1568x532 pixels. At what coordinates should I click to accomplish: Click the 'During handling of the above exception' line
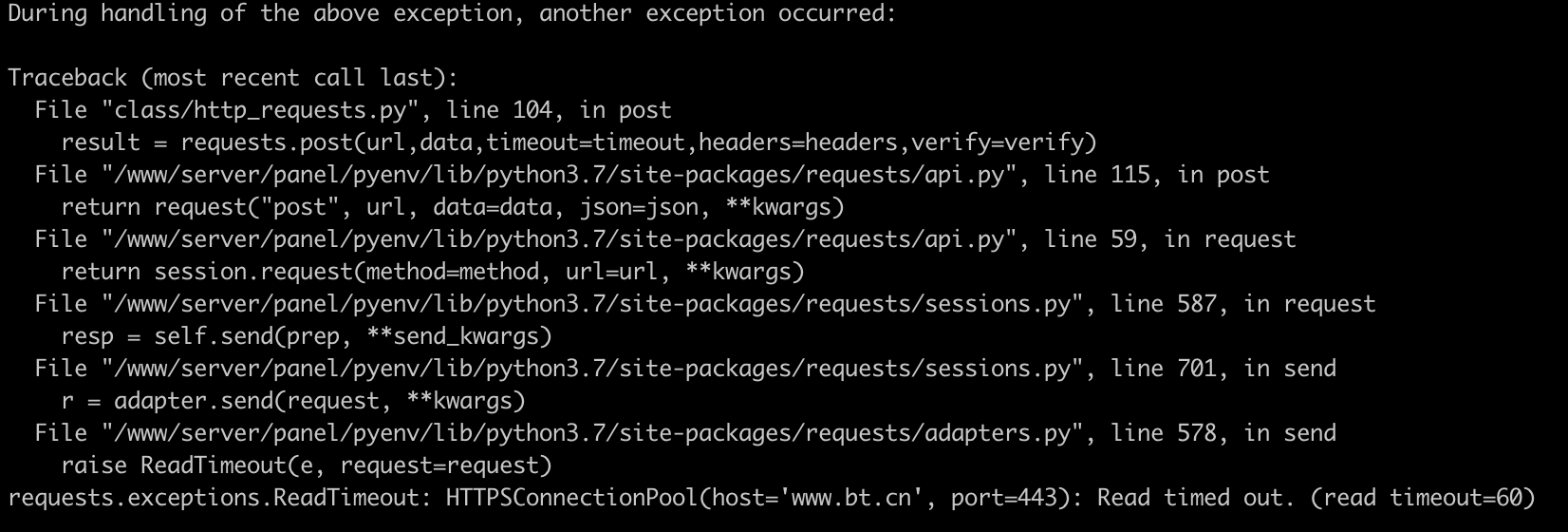coord(452,14)
